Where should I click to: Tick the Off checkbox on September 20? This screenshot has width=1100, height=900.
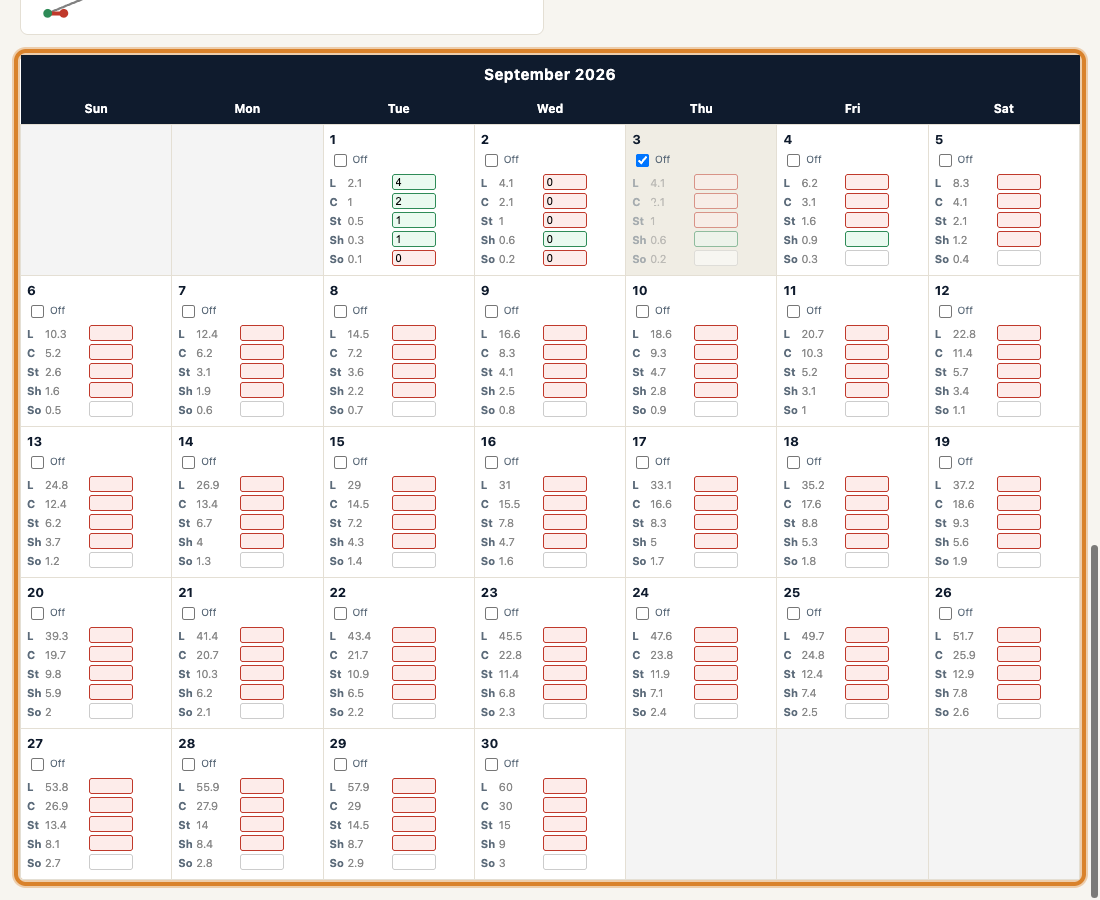38,614
